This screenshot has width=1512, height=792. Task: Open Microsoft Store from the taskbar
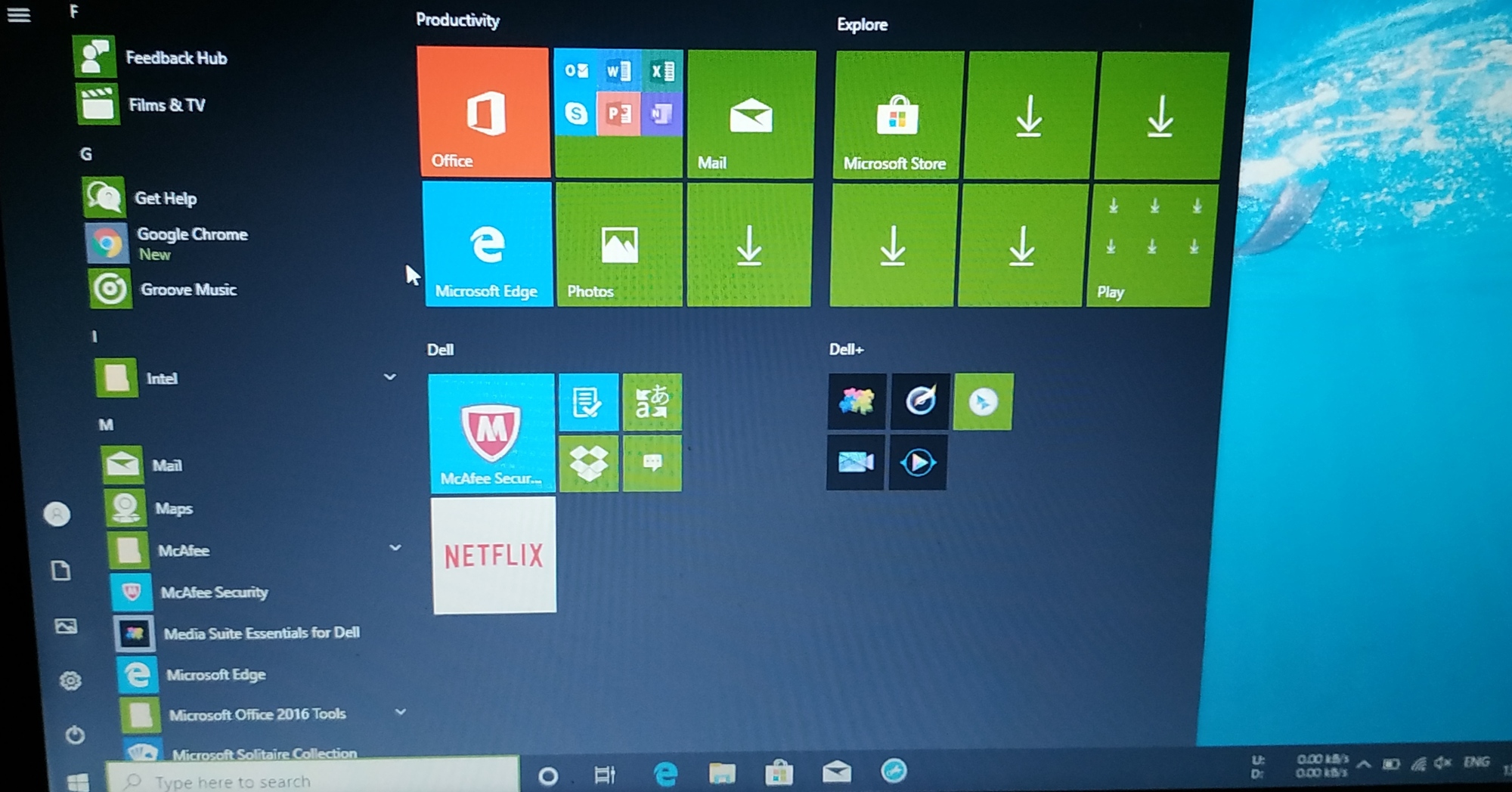tap(779, 772)
